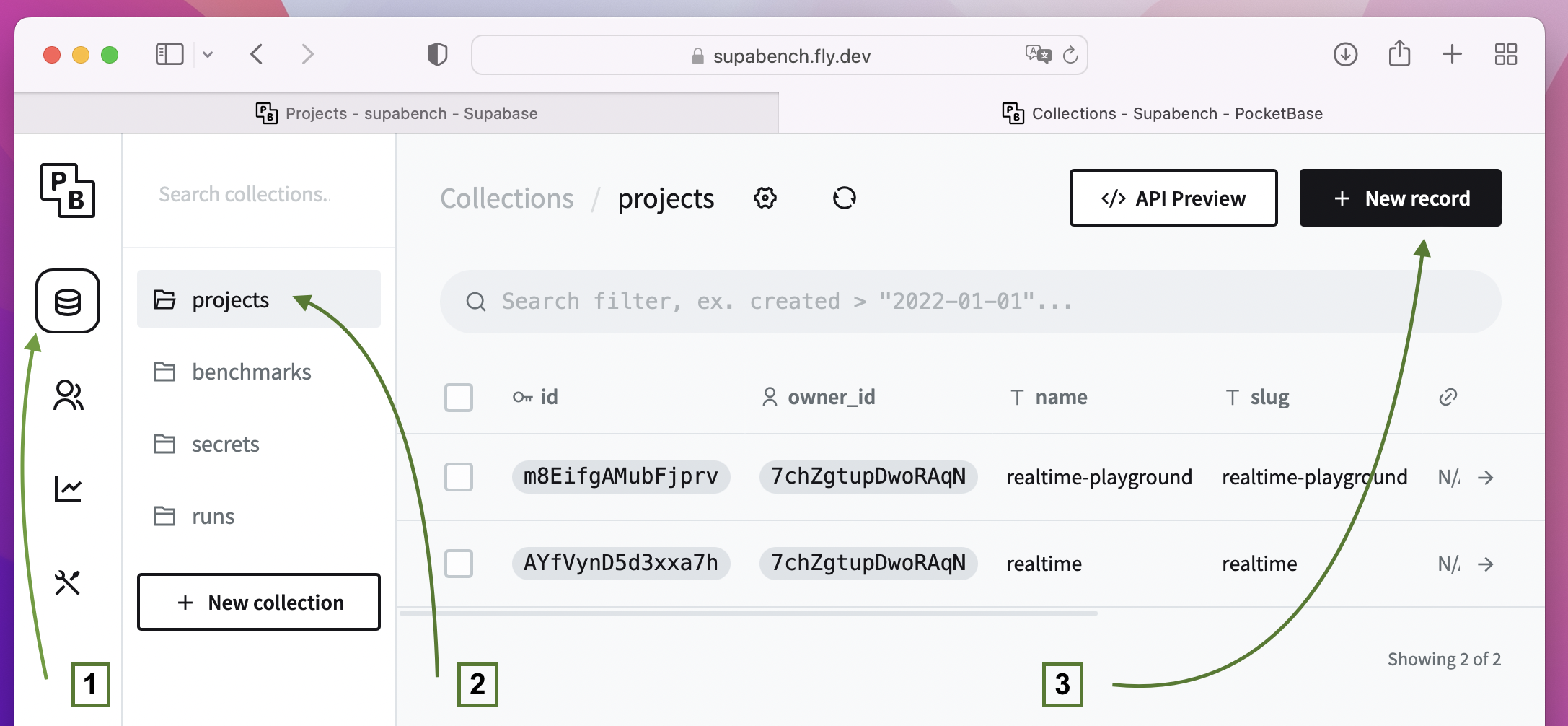Image resolution: width=1568 pixels, height=726 pixels.
Task: Select the secrets collection
Action: click(x=259, y=444)
